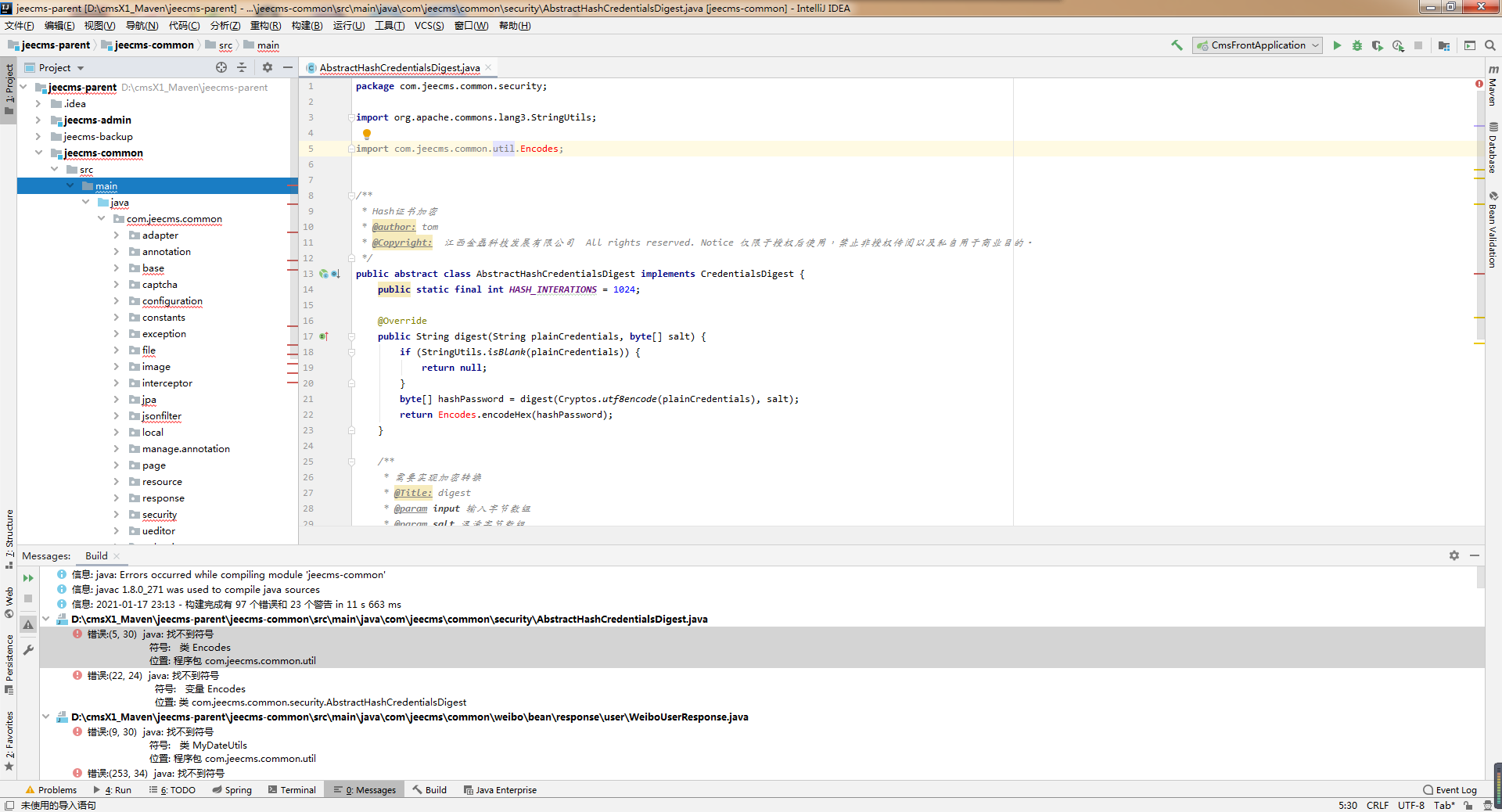This screenshot has height=812, width=1502.
Task: Click the yellow lightbulb intention icon
Action: (x=366, y=134)
